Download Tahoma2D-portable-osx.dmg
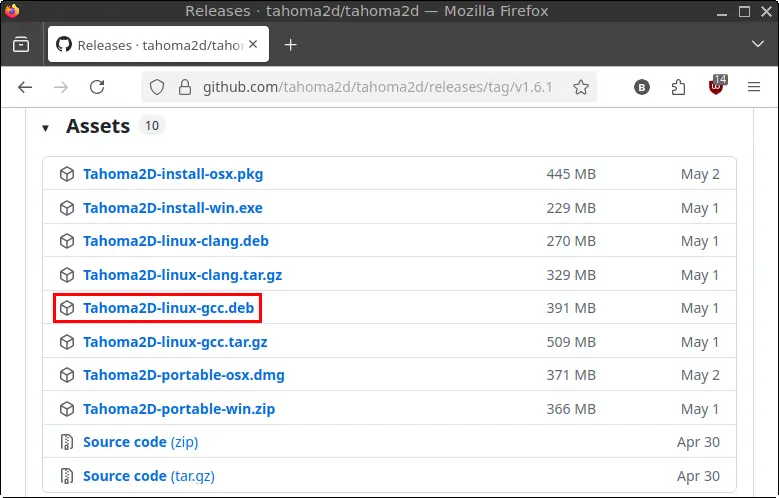 coord(184,375)
